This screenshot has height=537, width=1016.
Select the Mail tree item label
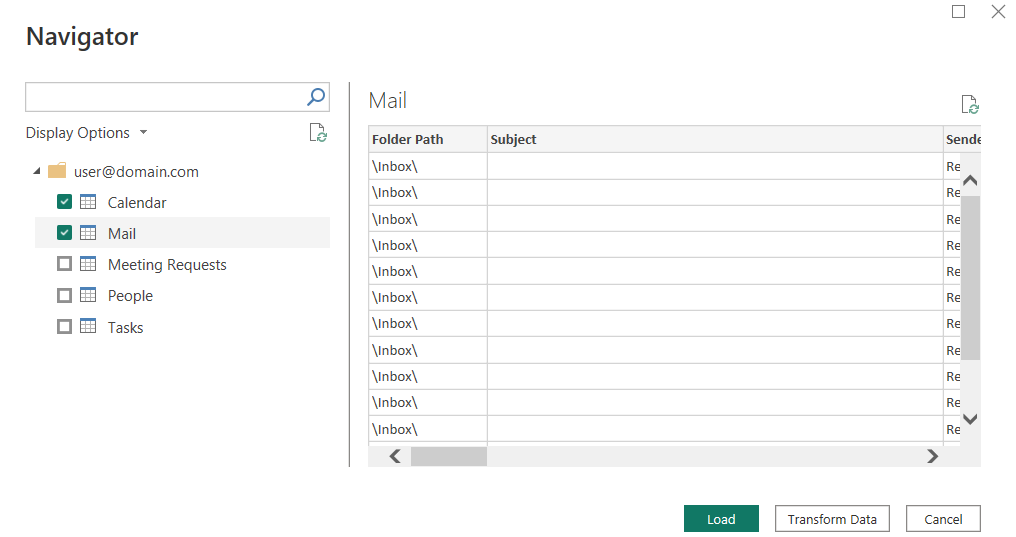(x=122, y=234)
